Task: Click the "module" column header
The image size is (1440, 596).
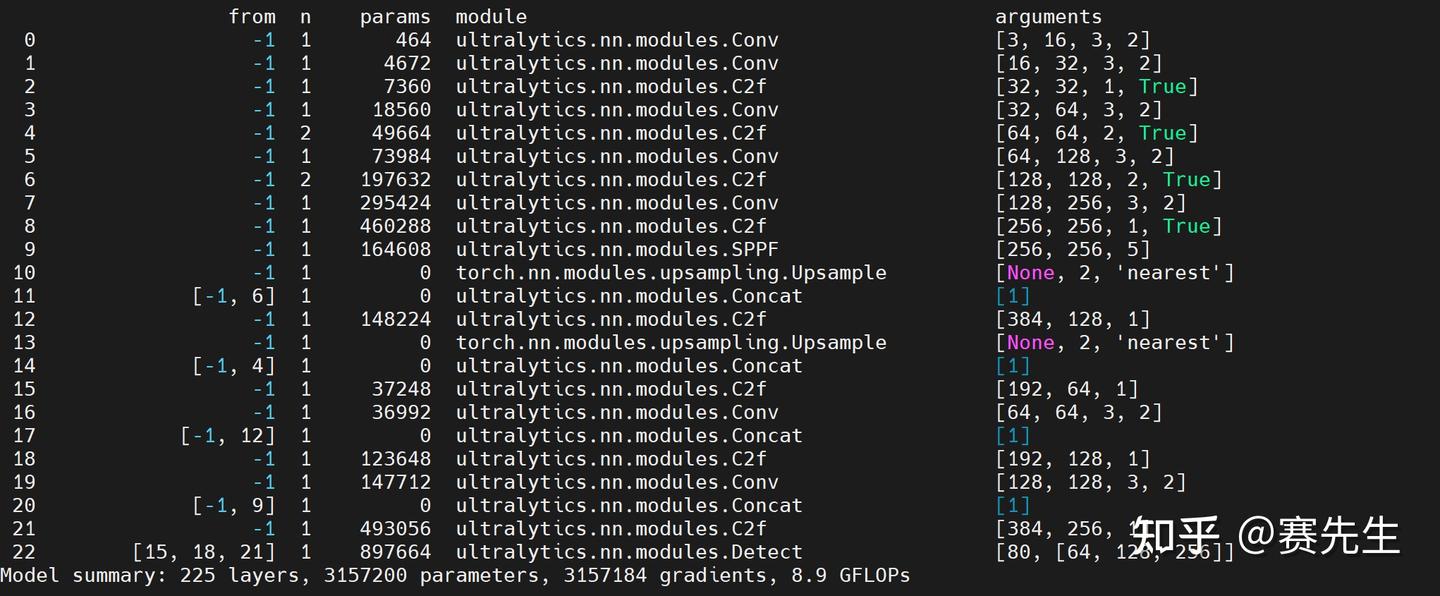Action: click(x=491, y=17)
